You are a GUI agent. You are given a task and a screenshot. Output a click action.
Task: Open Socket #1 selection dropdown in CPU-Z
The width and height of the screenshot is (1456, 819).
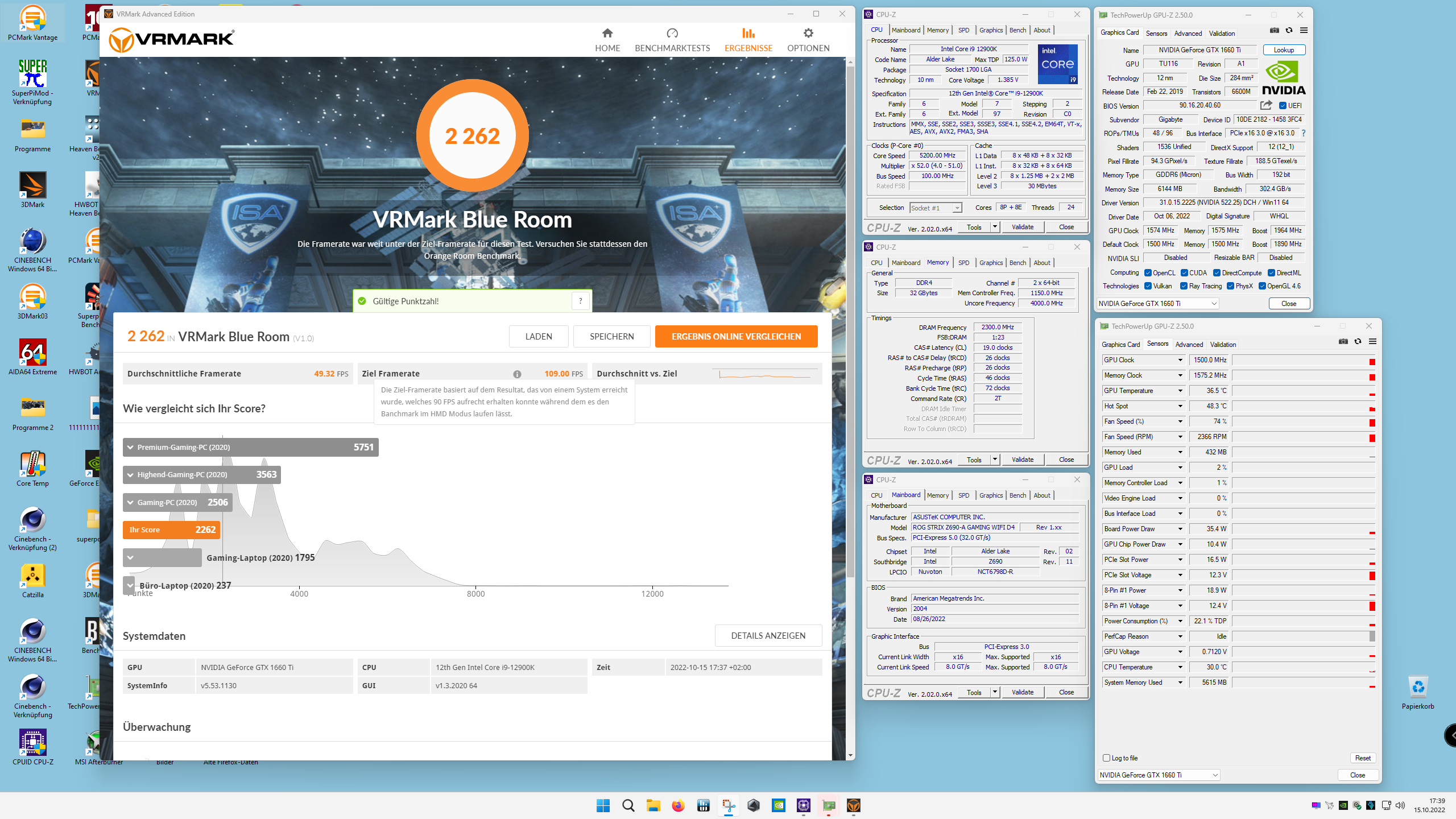pos(936,208)
